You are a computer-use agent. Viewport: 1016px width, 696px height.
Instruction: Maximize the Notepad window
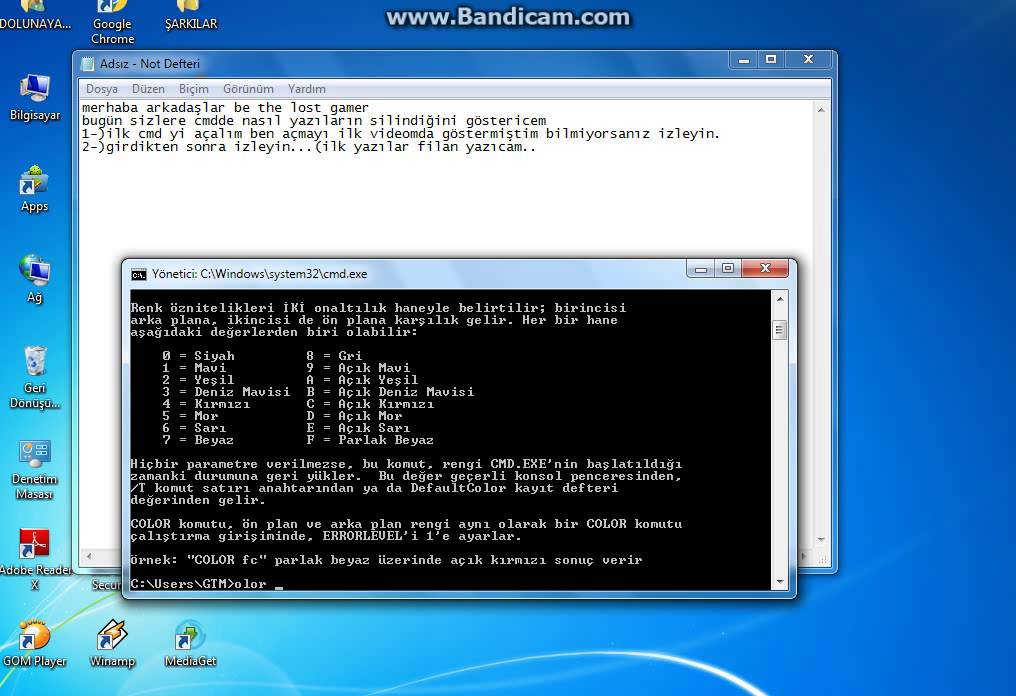tap(771, 60)
